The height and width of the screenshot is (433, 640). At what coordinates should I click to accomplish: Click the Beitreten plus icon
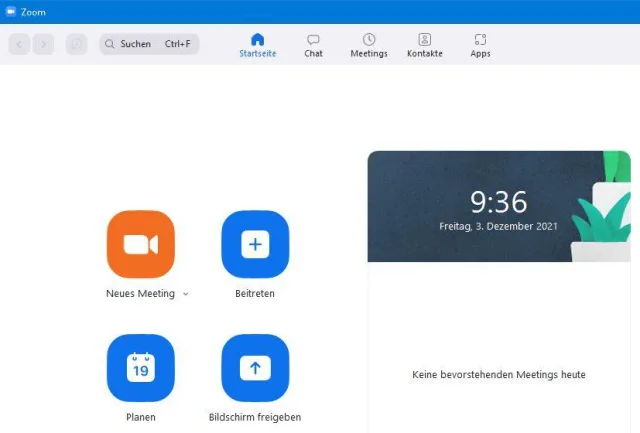click(255, 244)
